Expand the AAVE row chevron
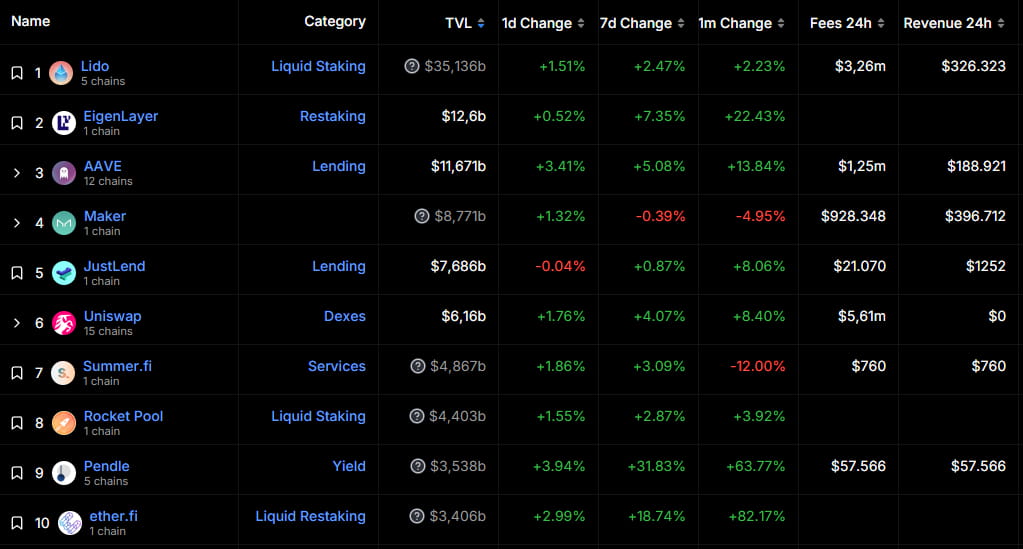The height and width of the screenshot is (549, 1023). 17,173
